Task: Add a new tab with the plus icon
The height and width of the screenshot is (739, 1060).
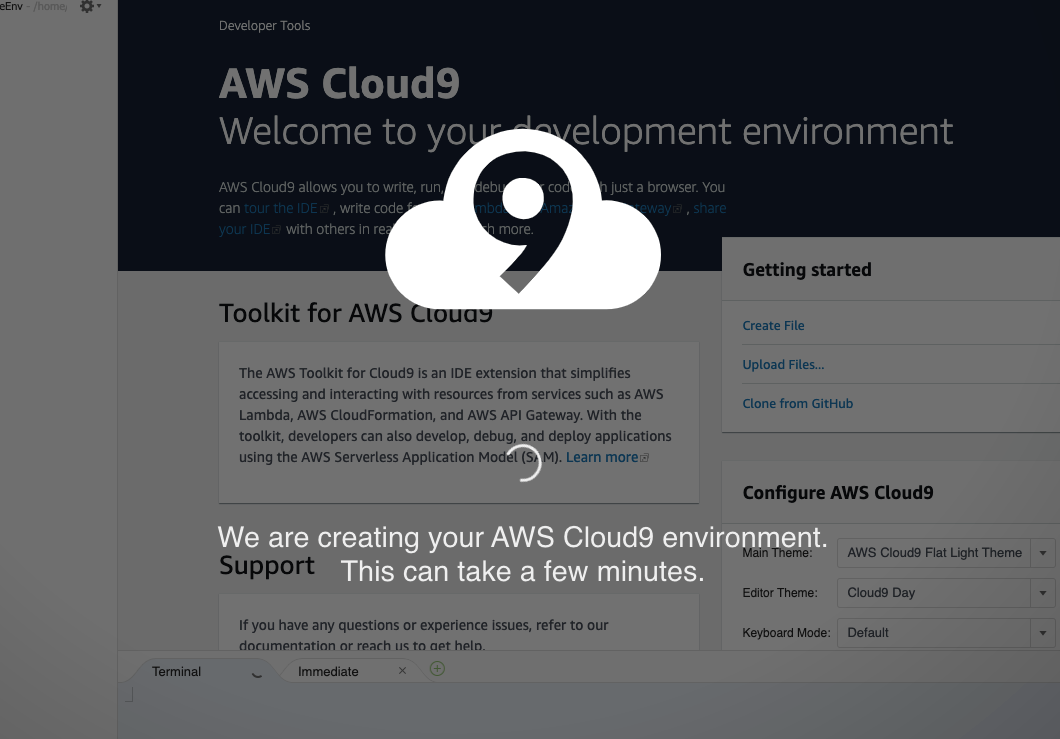Action: 437,669
